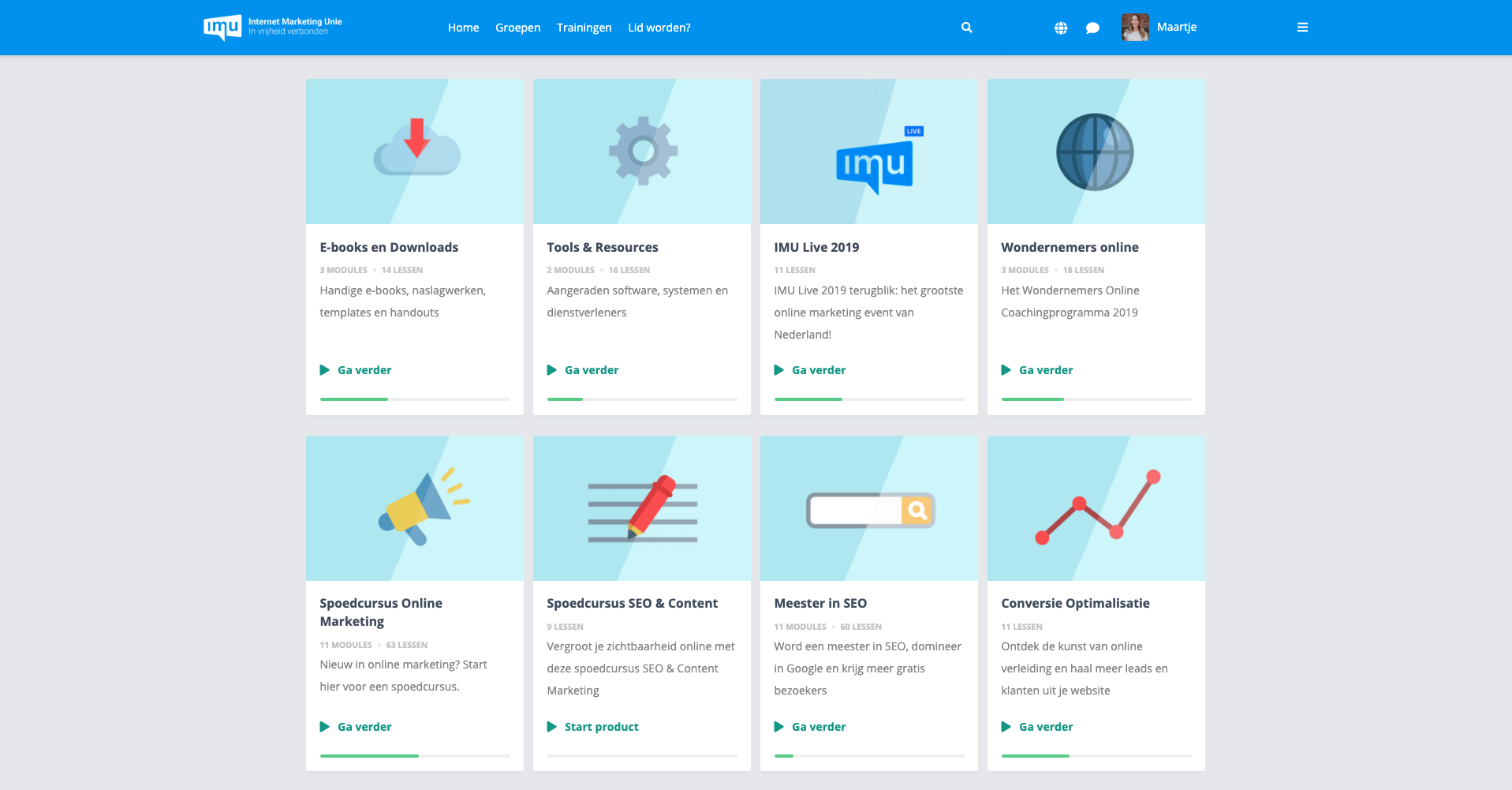
Task: Click progress bar on Spoedcursus Online Marketing card
Action: tap(415, 756)
